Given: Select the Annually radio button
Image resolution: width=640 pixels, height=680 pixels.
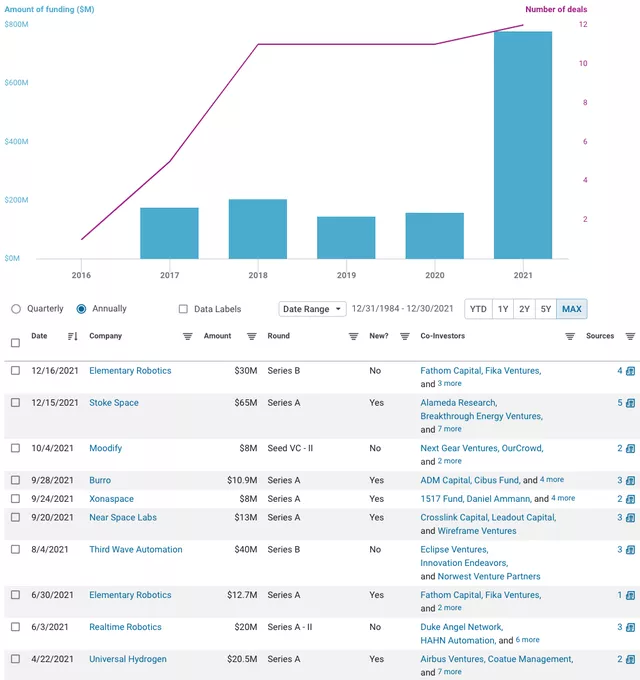Looking at the screenshot, I should (81, 309).
